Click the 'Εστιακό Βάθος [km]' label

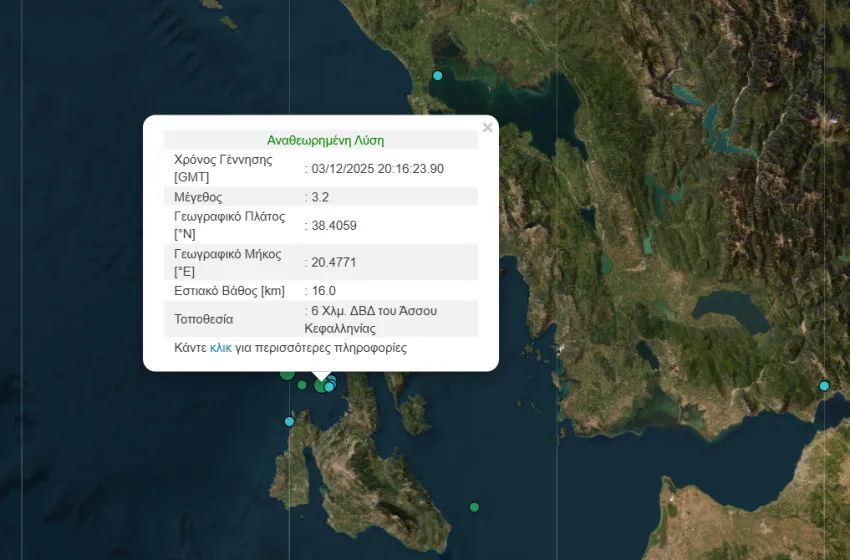[229, 291]
